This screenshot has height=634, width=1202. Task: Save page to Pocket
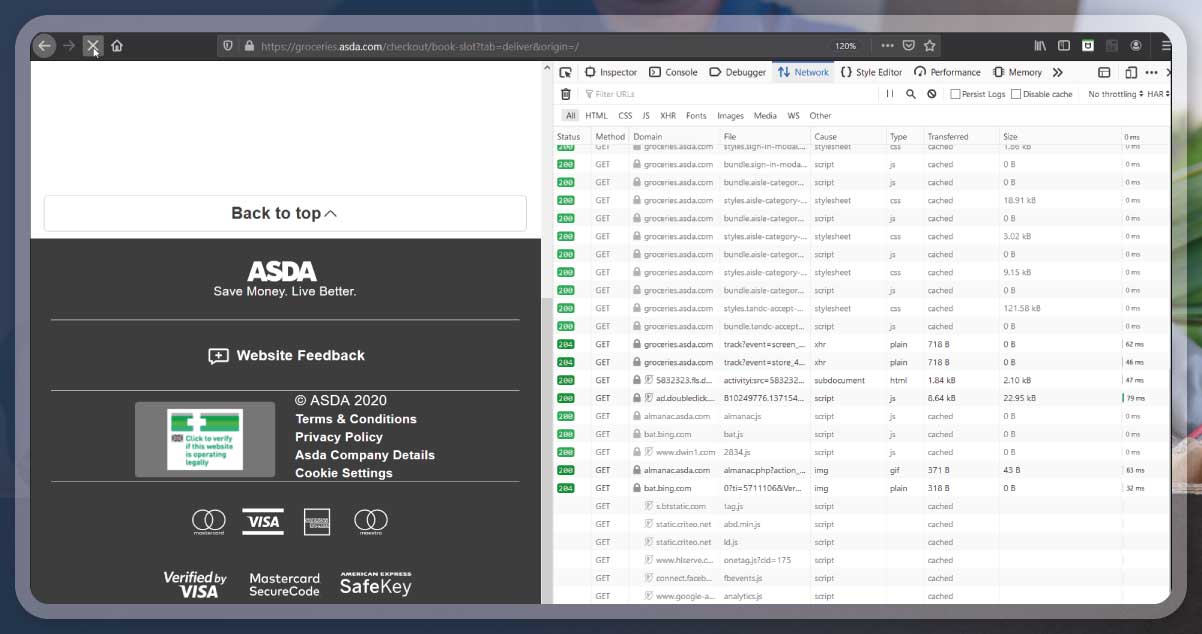pyautogui.click(x=909, y=46)
